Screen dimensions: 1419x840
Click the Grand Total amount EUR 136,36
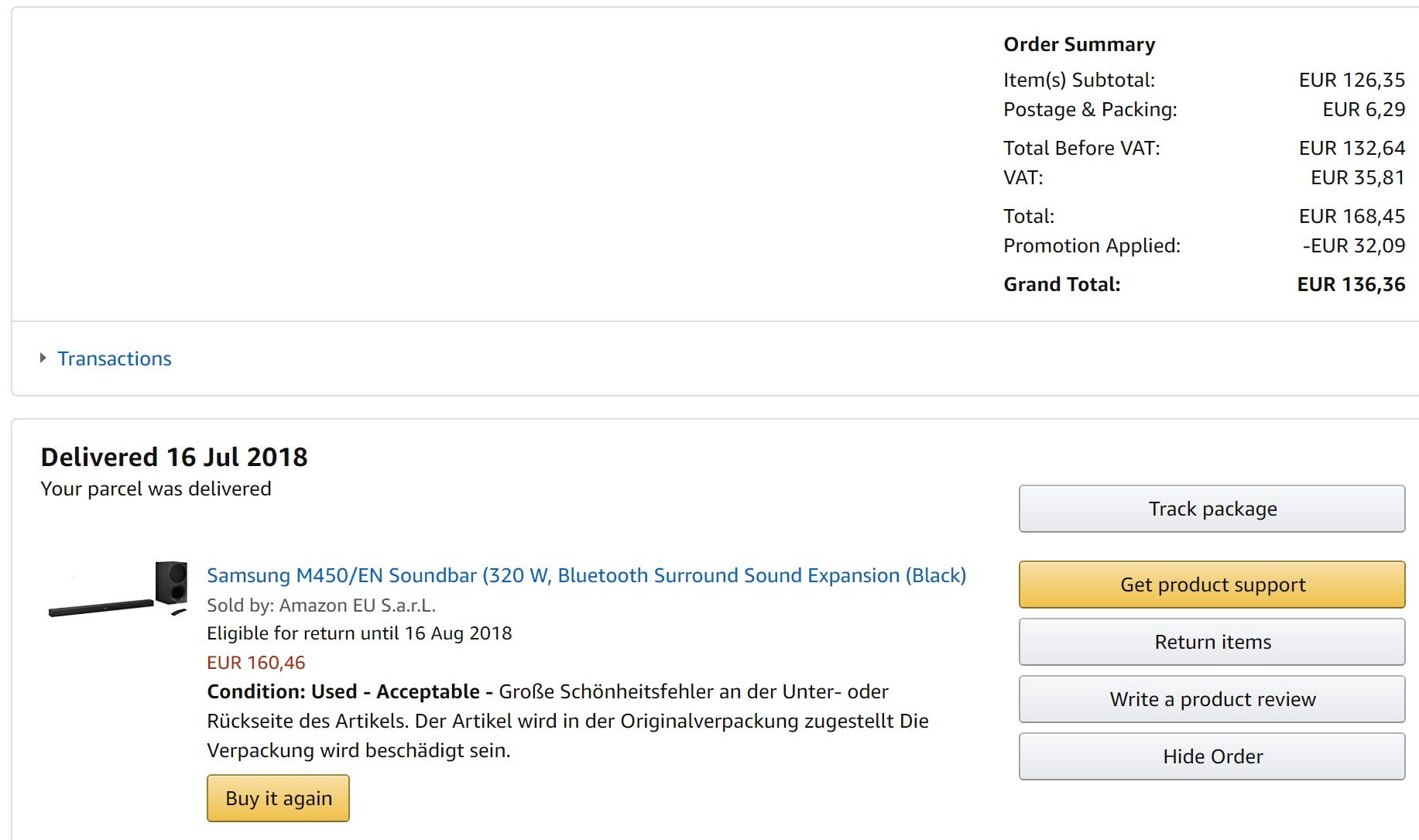click(1351, 284)
